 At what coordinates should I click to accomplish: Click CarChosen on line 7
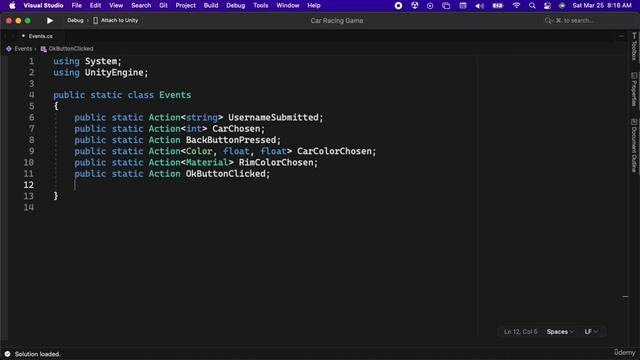coord(236,129)
